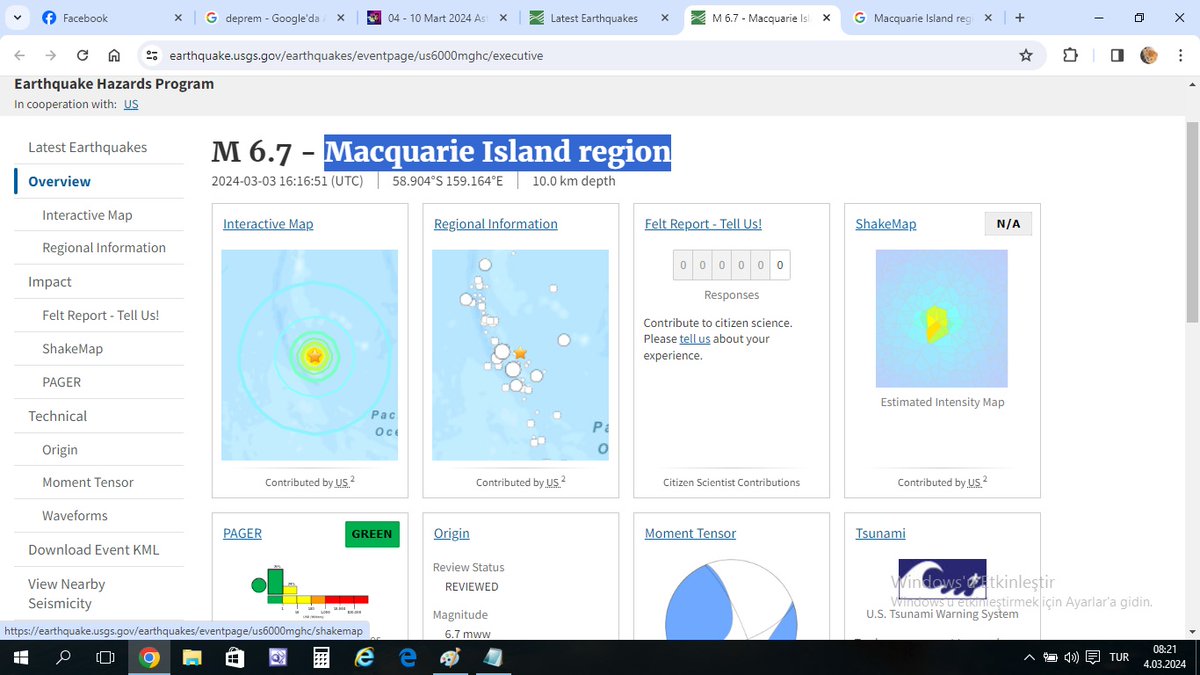Switch to the Macquarie Island Google tab
The width and height of the screenshot is (1200, 675).
pyautogui.click(x=922, y=18)
